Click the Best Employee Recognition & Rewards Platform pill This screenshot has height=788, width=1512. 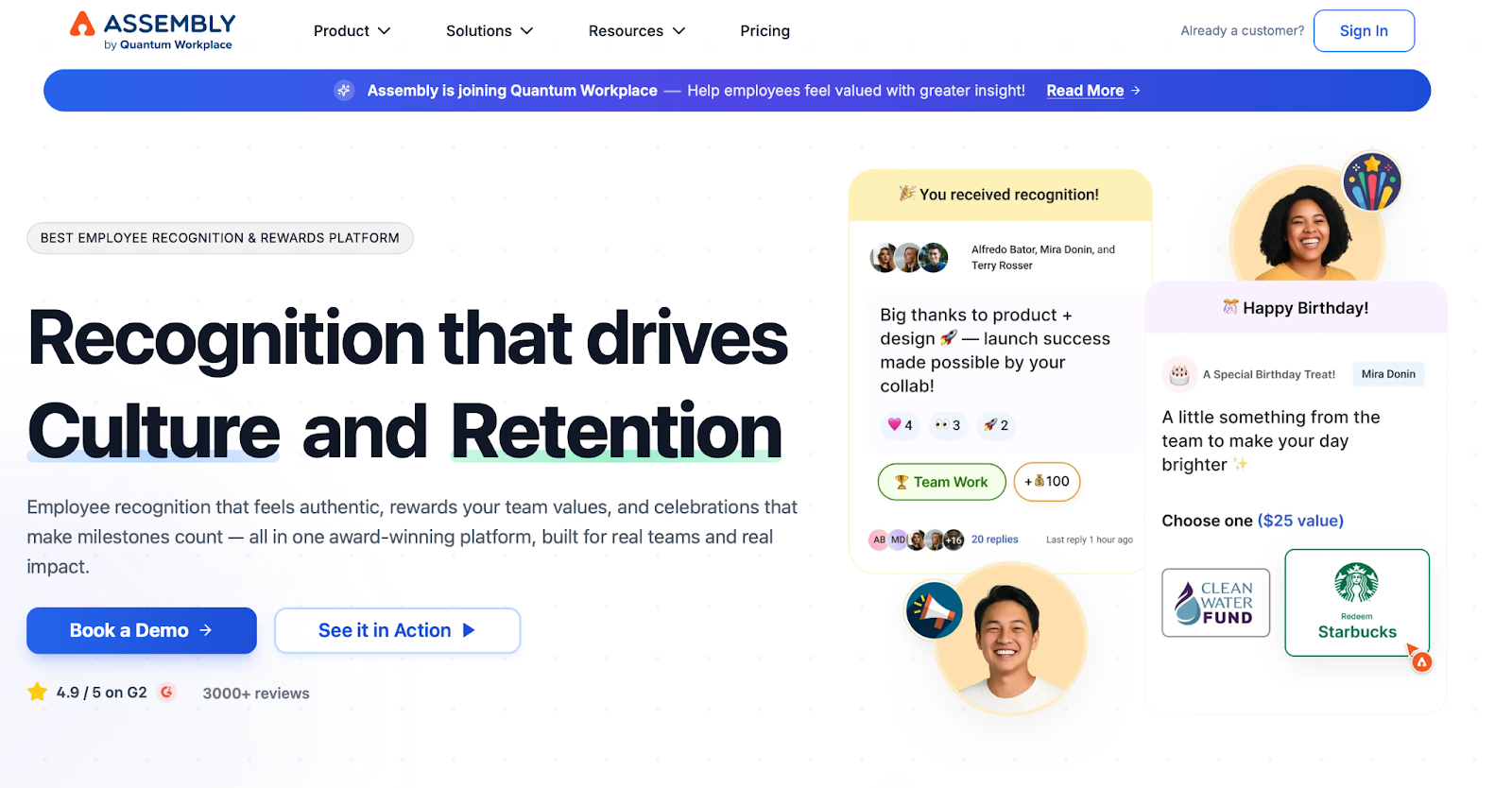pos(220,238)
